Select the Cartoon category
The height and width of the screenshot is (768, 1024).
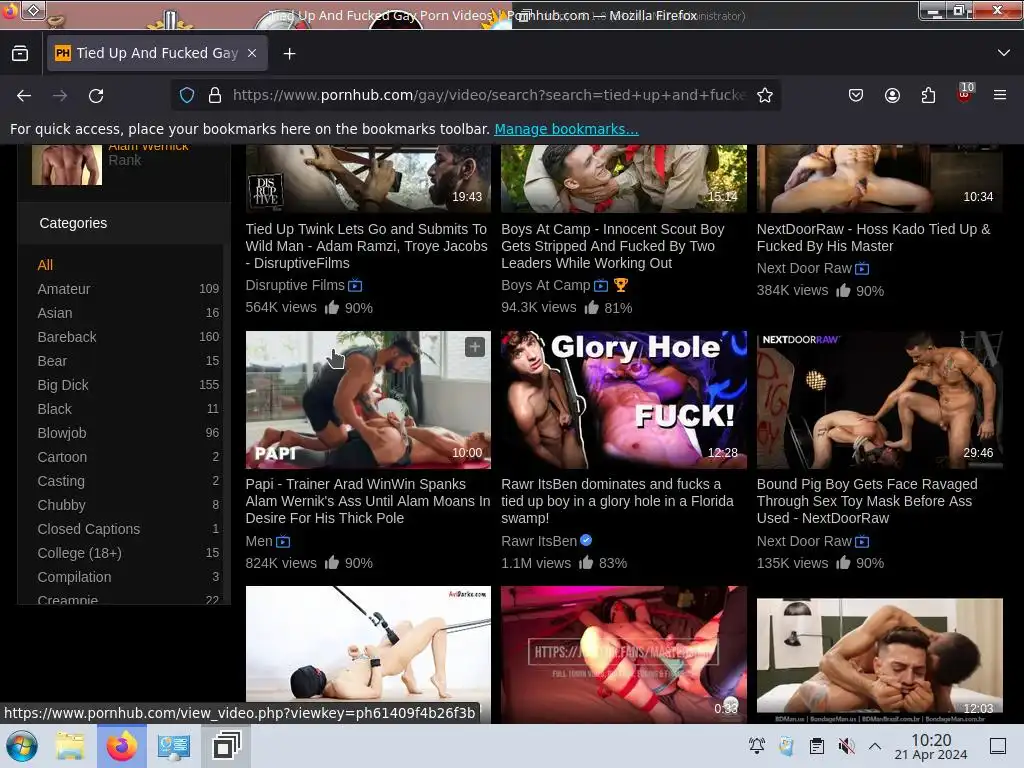pos(62,457)
